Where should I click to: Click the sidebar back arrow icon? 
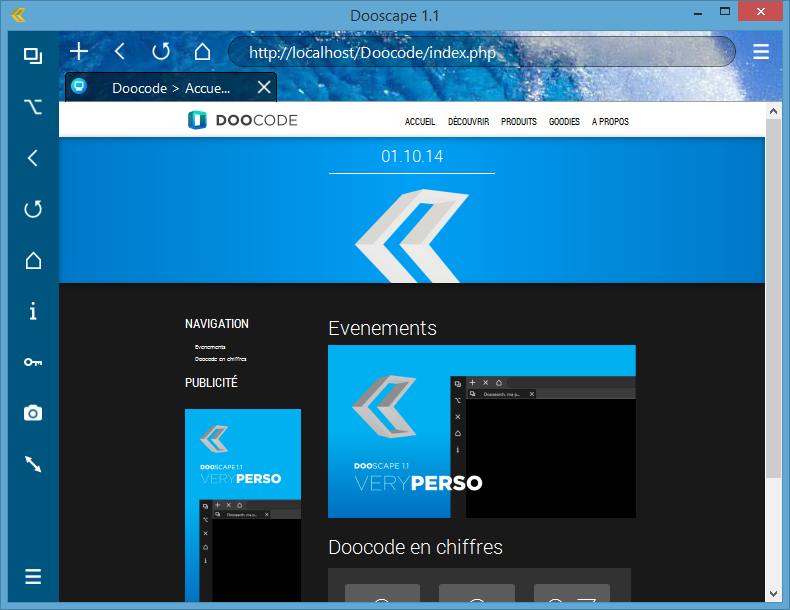tap(33, 158)
